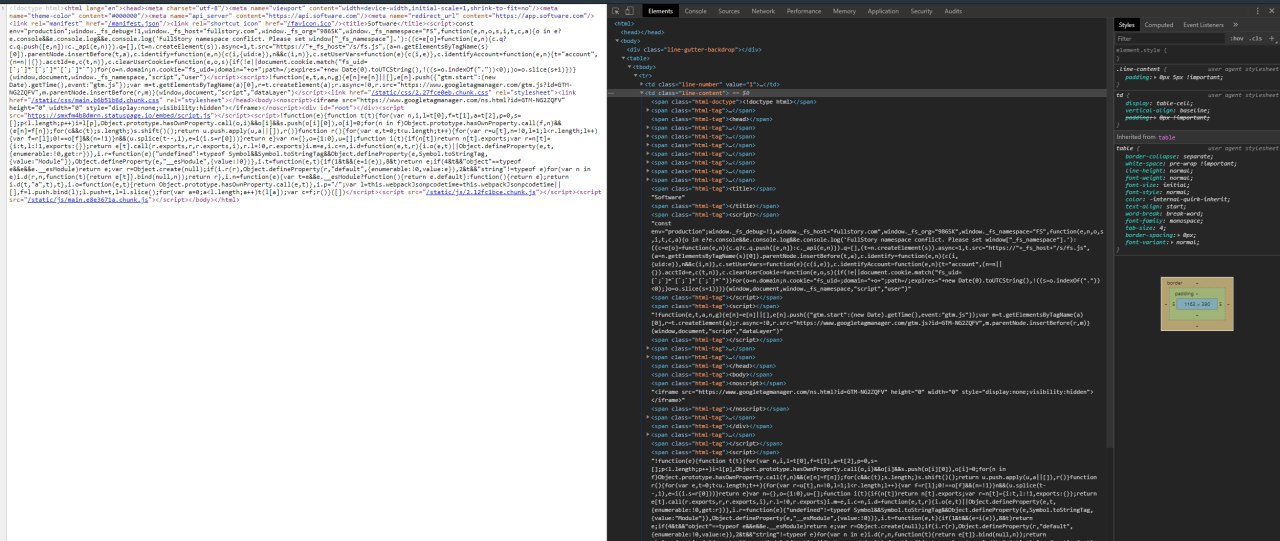Select the line-gutter-backdrop div node
Image resolution: width=1280 pixels, height=541 pixels.
pos(694,49)
